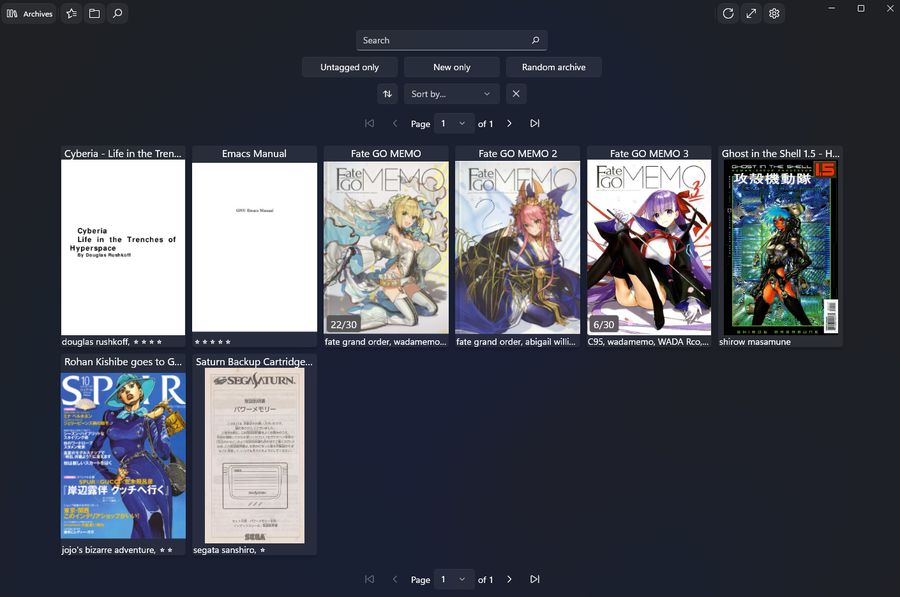Open the bottom page number dropdown
Screen dimensions: 900x597
point(454,579)
